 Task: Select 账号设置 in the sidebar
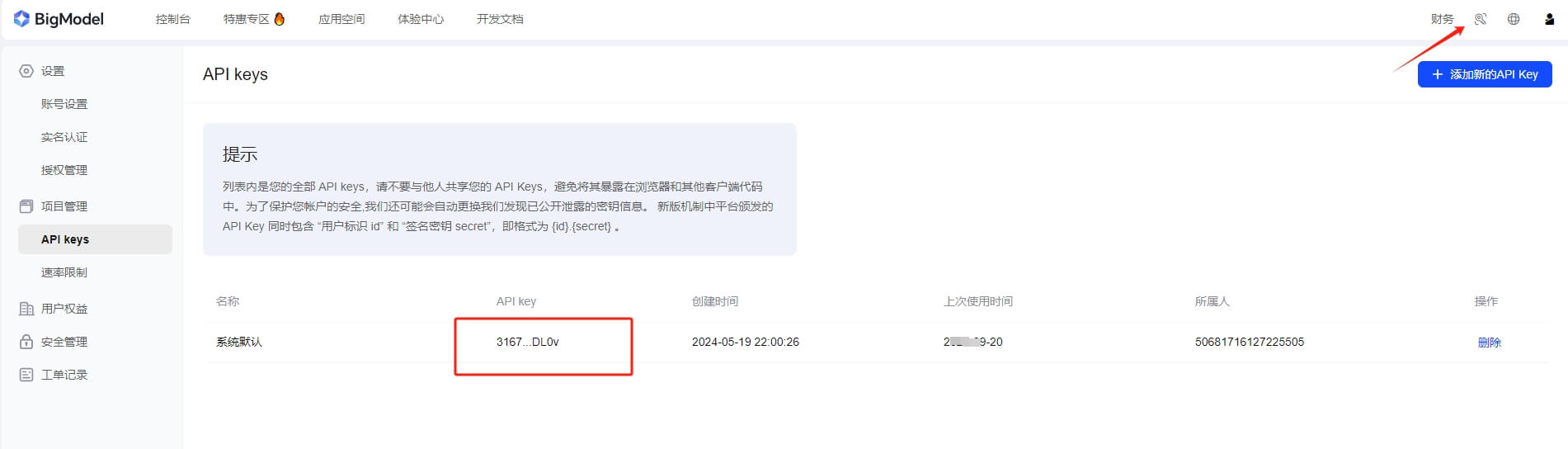tap(64, 104)
